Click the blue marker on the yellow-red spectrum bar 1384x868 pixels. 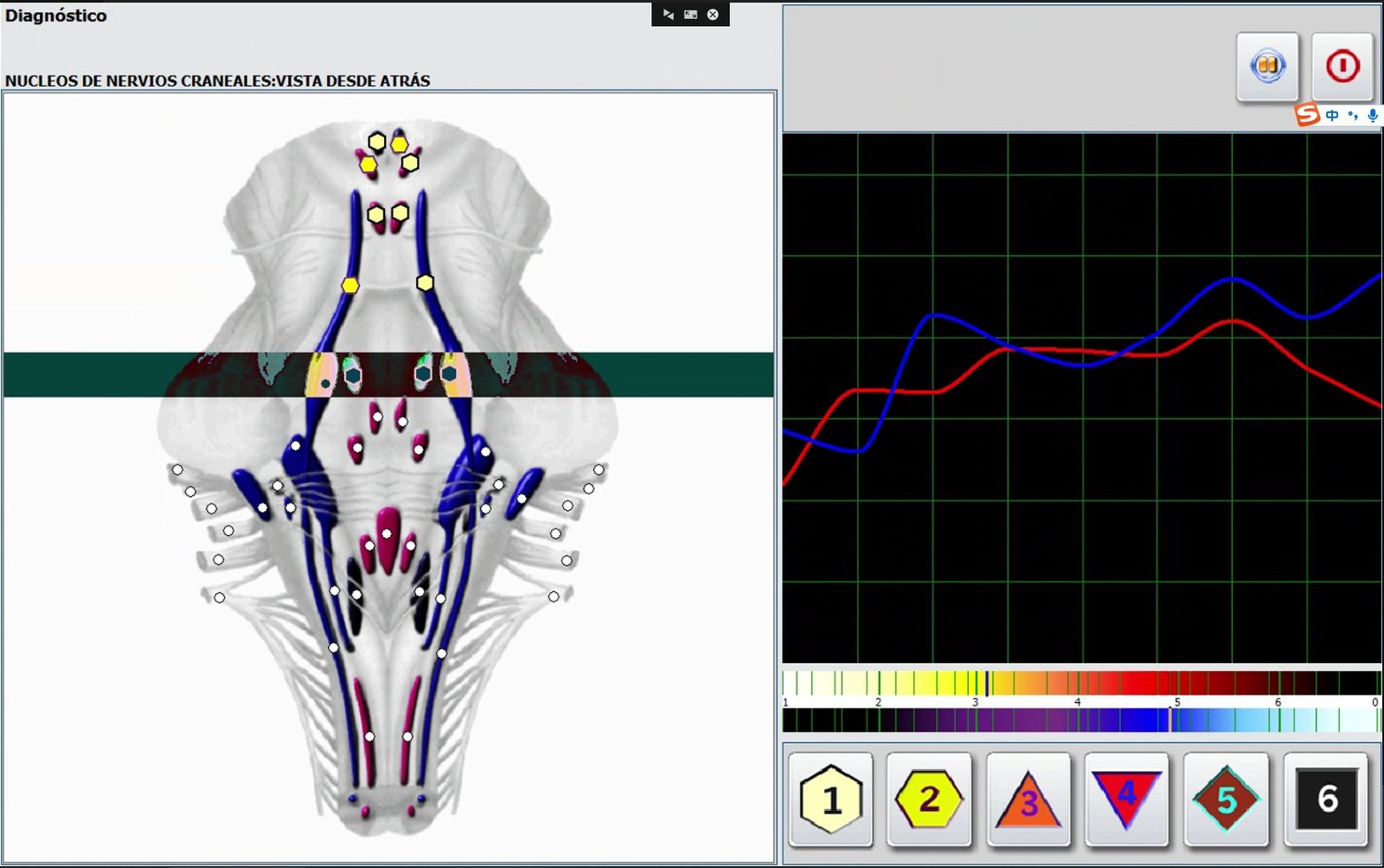(987, 683)
